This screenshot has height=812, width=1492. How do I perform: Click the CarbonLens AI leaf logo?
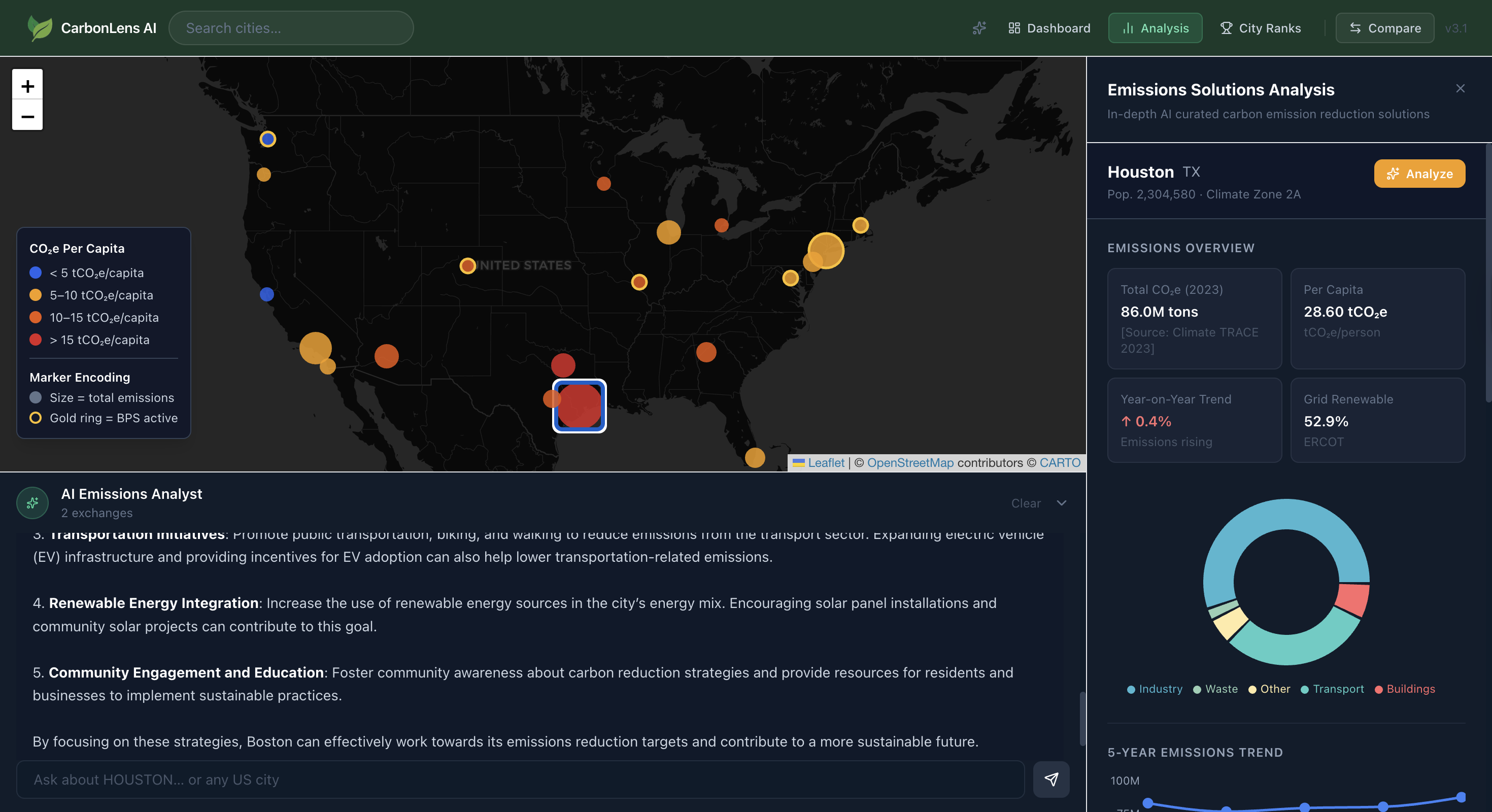coord(40,28)
